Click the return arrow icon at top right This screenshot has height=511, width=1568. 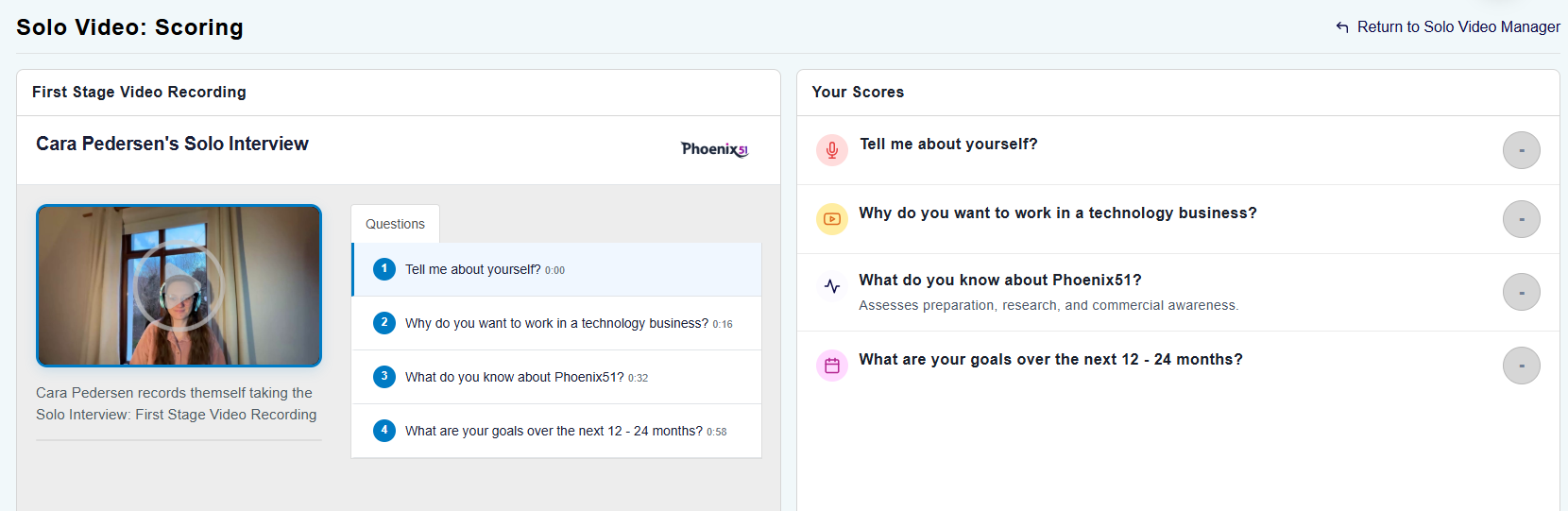[x=1342, y=27]
